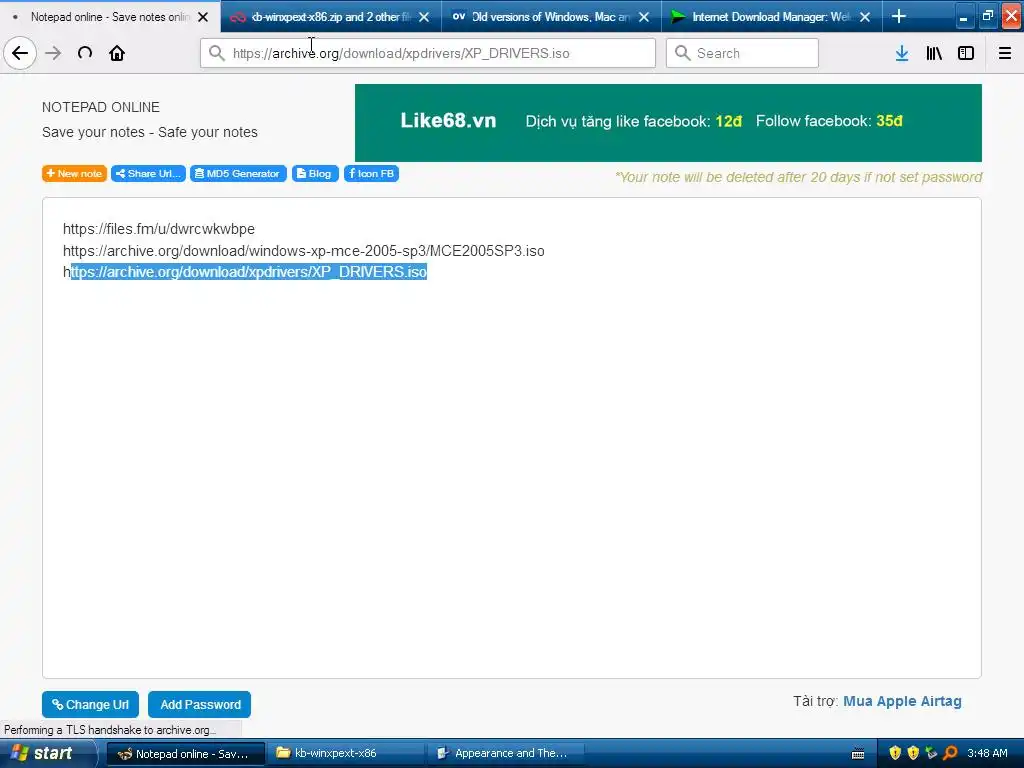Click the highlighted XP_DRIVERS.iso URL line
The width and height of the screenshot is (1024, 768).
245,272
